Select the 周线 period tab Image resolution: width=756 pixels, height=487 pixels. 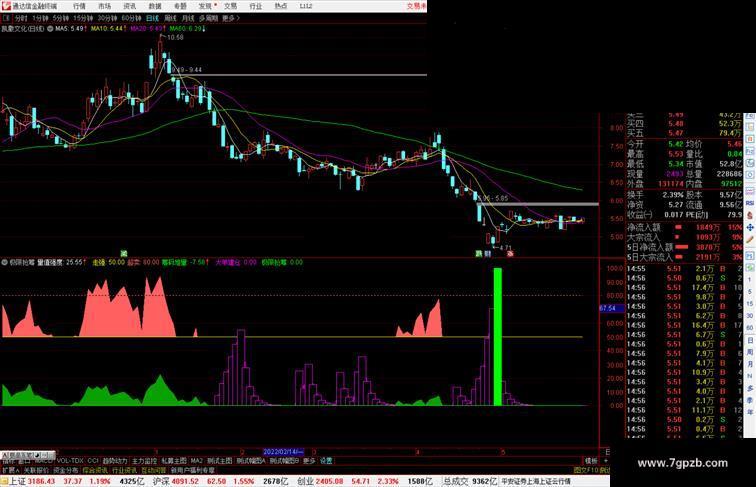pos(170,18)
